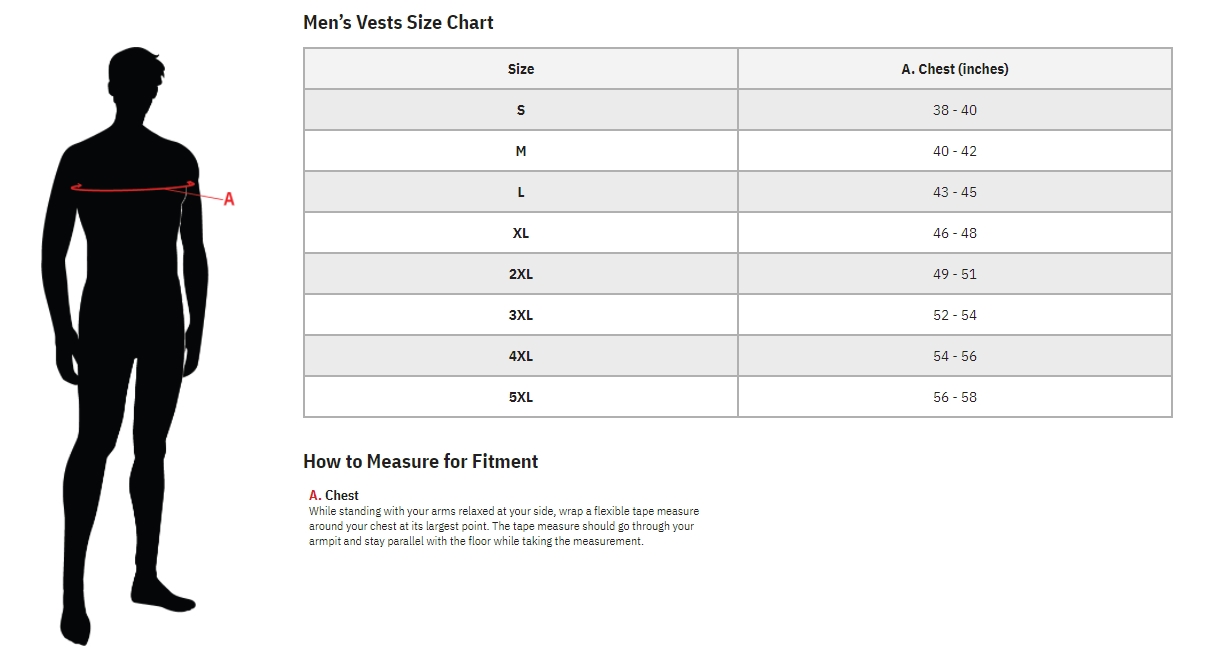The image size is (1226, 664).
Task: Select the 3XL size cell
Action: pyautogui.click(x=521, y=315)
